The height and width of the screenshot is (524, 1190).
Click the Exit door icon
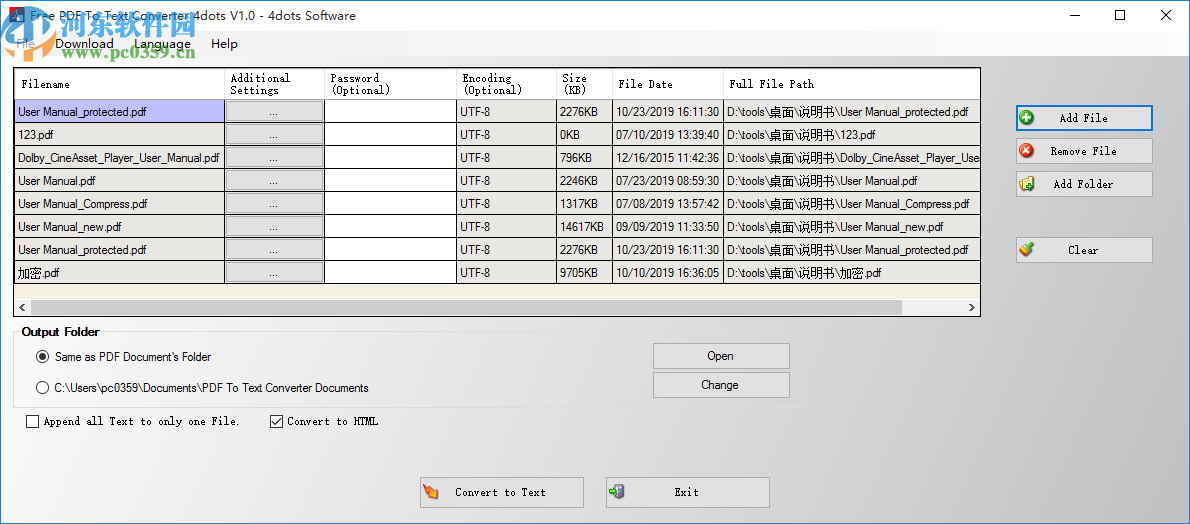pyautogui.click(x=616, y=492)
